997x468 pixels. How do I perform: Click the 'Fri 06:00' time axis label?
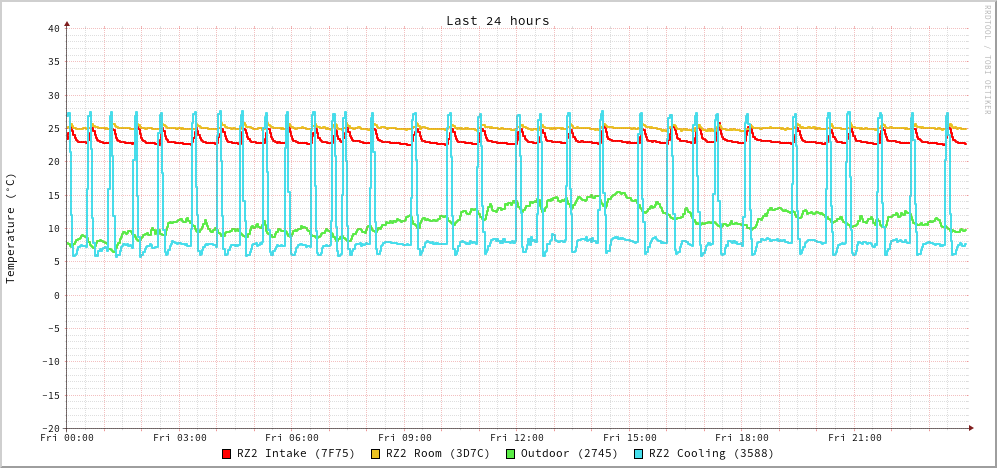292,437
